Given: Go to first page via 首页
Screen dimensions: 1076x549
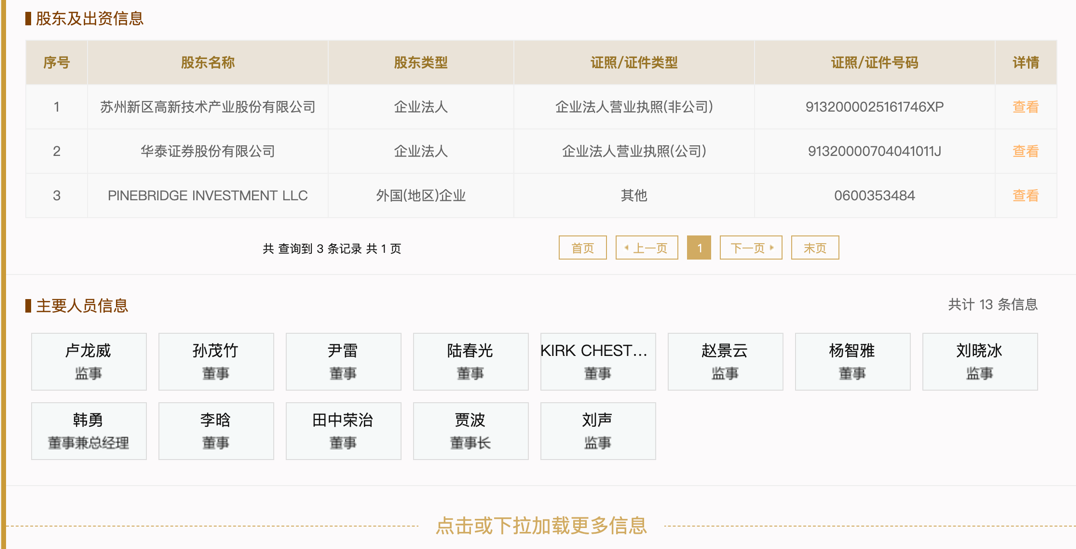Looking at the screenshot, I should (582, 248).
